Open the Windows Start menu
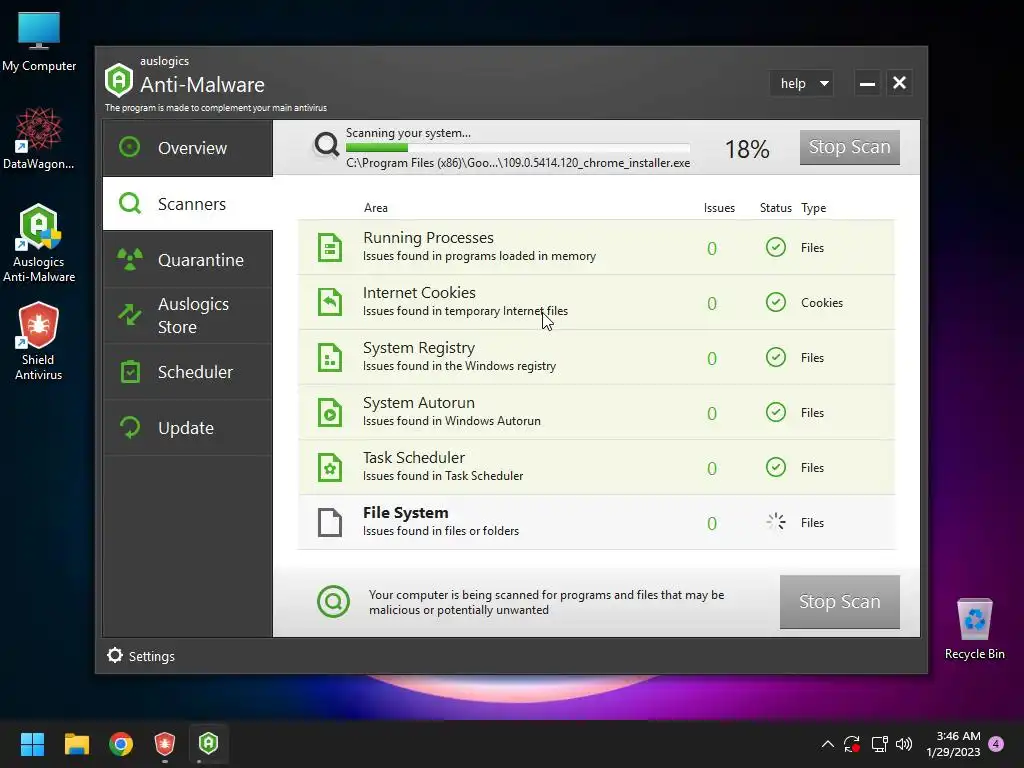Screen dimensions: 1024x768 point(32,744)
